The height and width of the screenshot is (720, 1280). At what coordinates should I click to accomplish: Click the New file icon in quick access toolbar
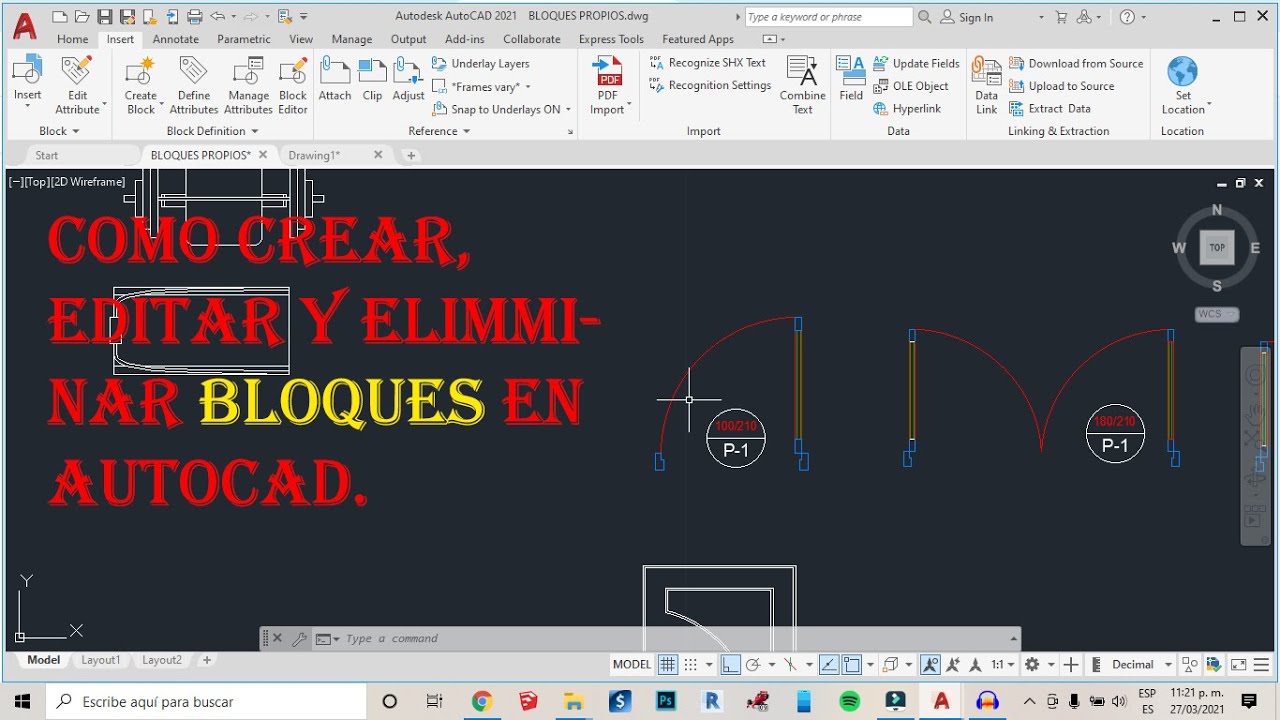pos(60,17)
